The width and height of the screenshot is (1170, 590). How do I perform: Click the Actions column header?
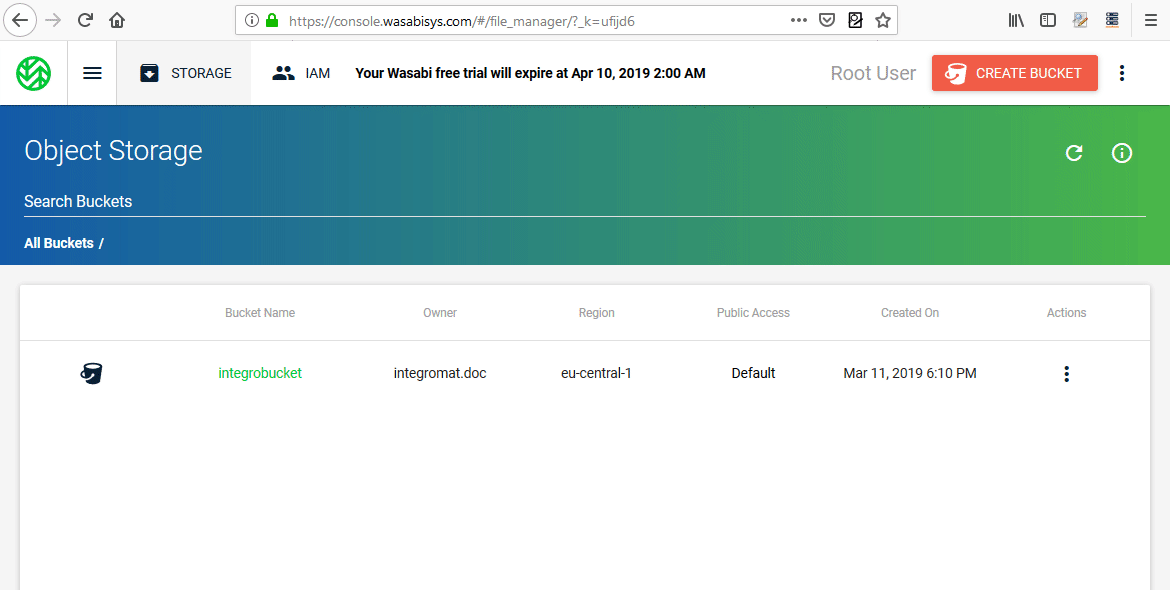click(x=1066, y=313)
